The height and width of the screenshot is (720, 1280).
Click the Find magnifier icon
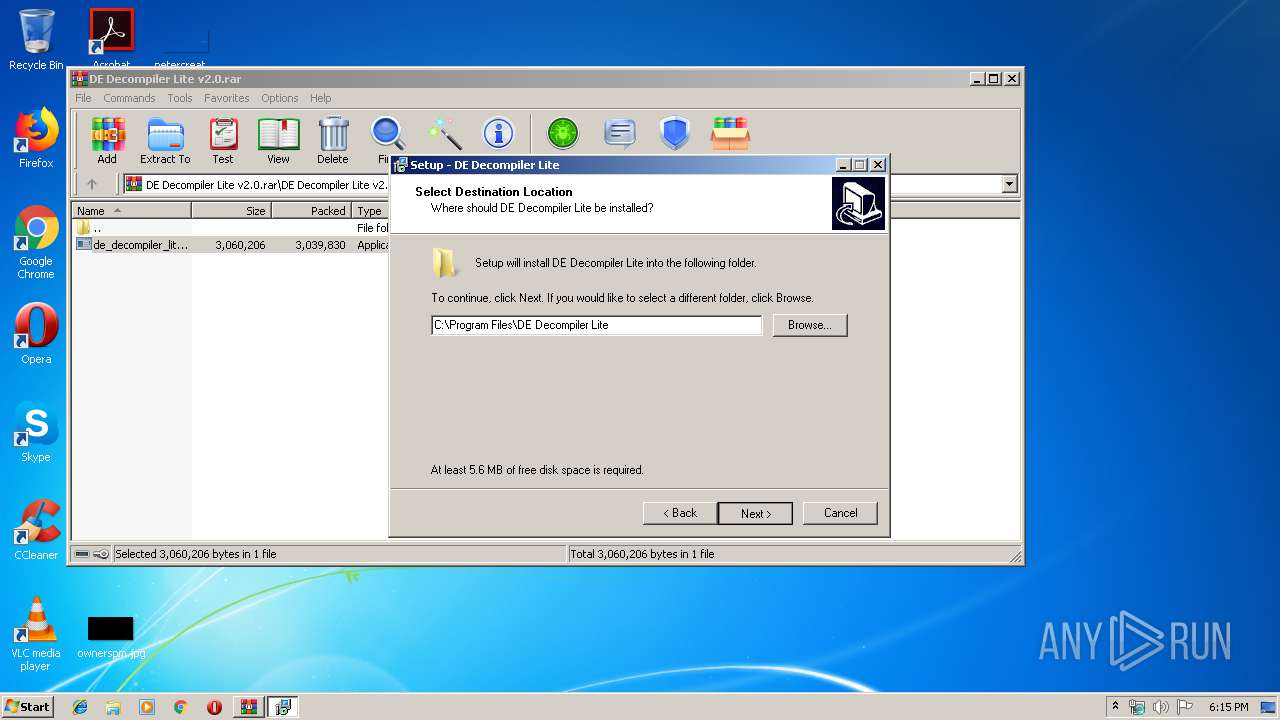coord(387,135)
